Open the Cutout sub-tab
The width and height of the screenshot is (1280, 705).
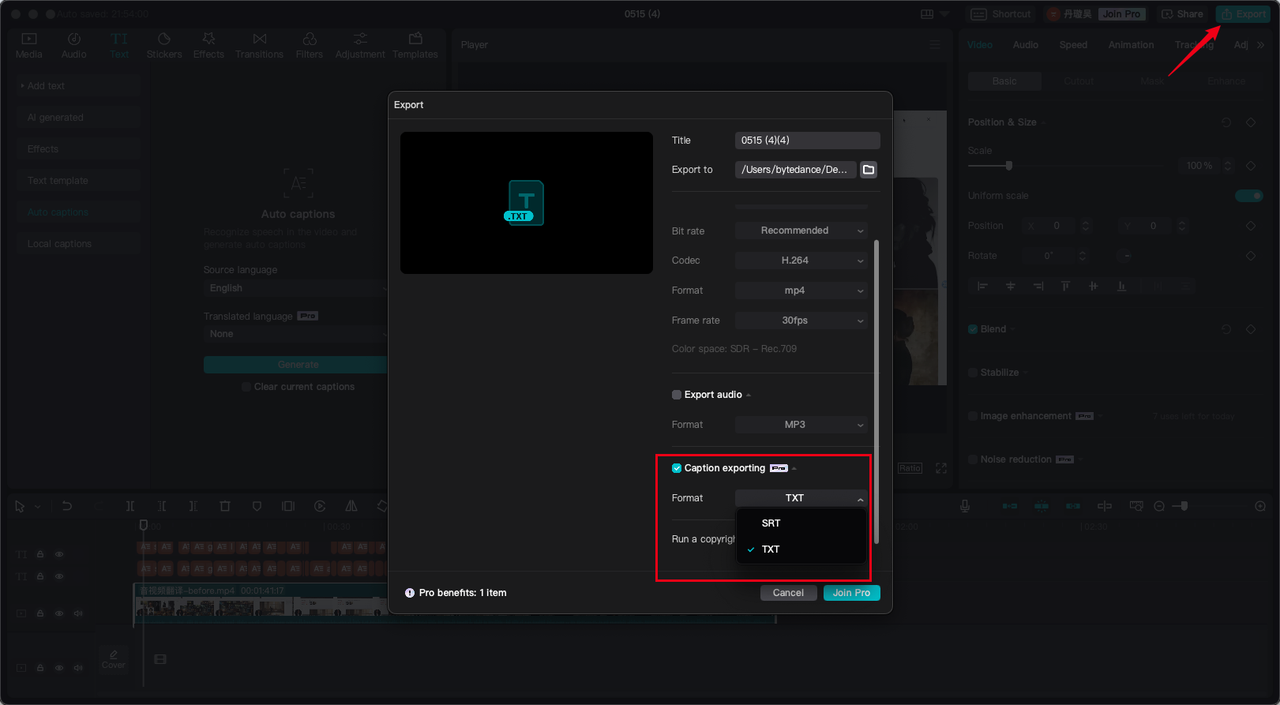[x=1079, y=81]
